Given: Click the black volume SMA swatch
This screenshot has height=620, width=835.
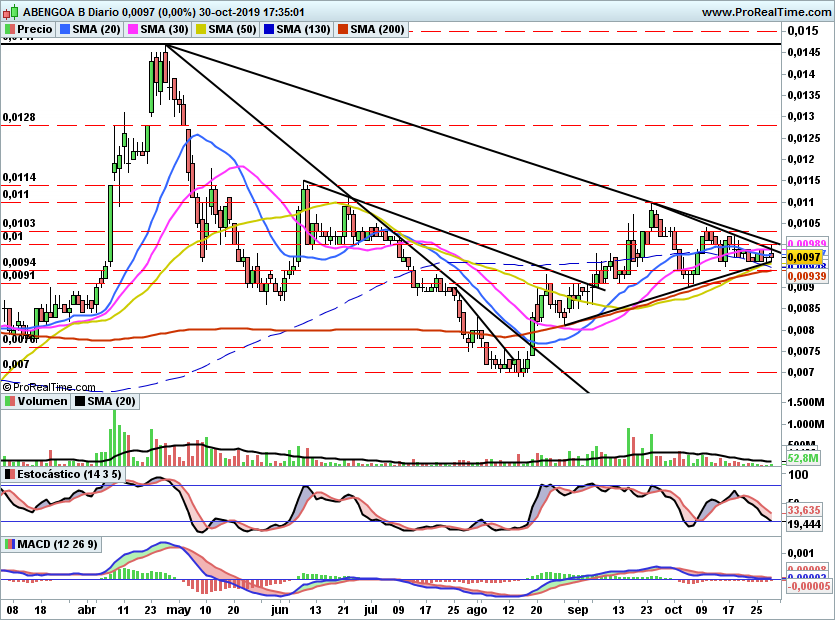Looking at the screenshot, I should coord(80,401).
